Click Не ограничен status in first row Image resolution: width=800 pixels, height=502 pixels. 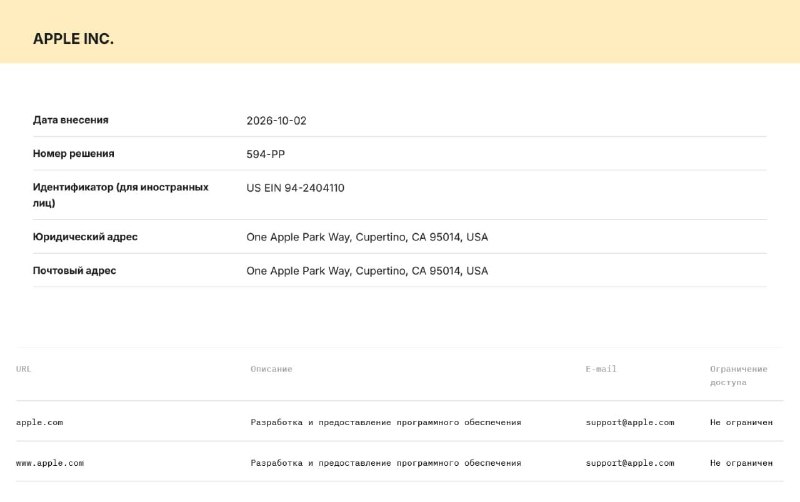pyautogui.click(x=741, y=422)
